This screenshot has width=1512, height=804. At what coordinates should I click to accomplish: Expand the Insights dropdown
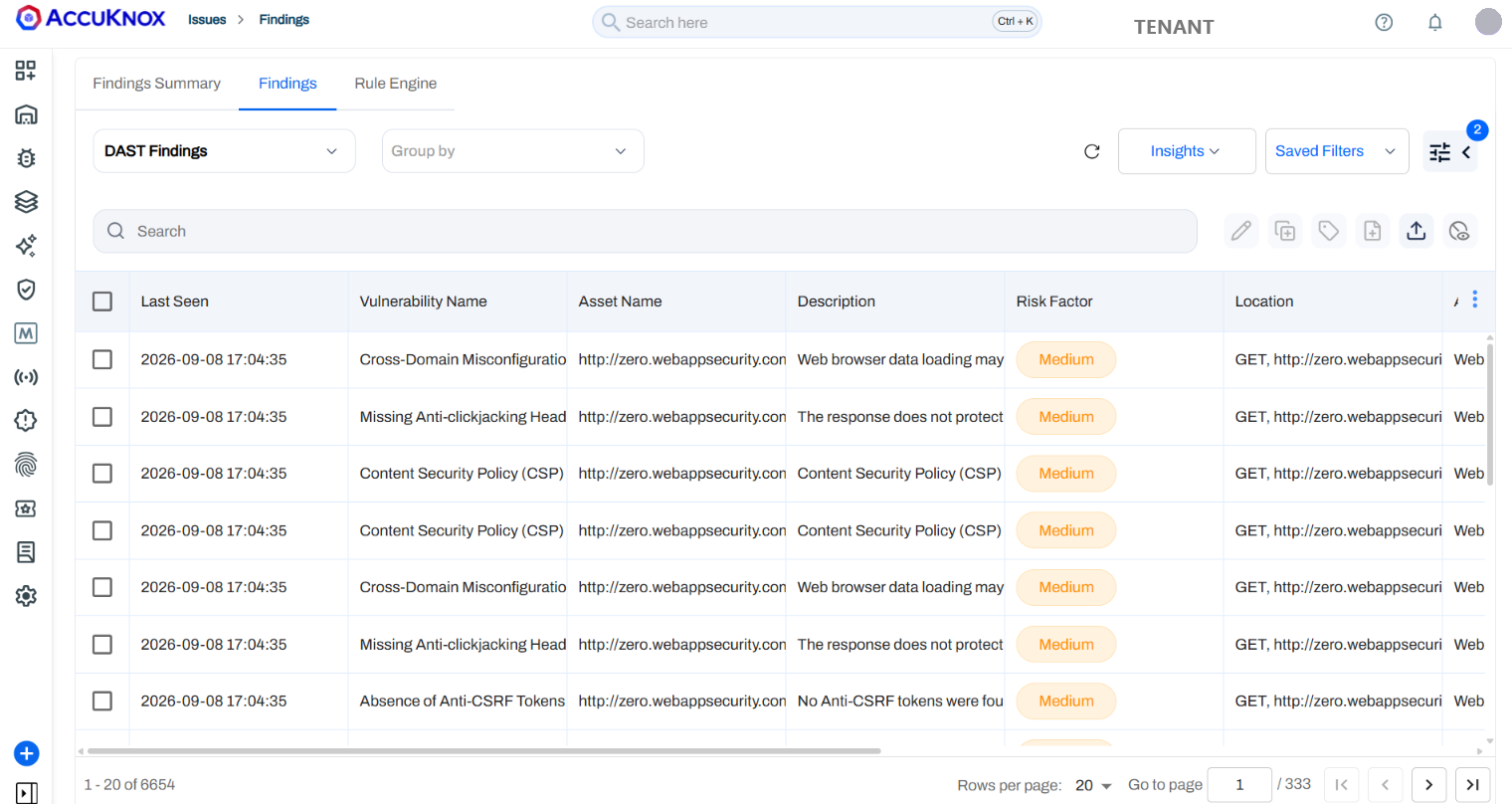1187,151
